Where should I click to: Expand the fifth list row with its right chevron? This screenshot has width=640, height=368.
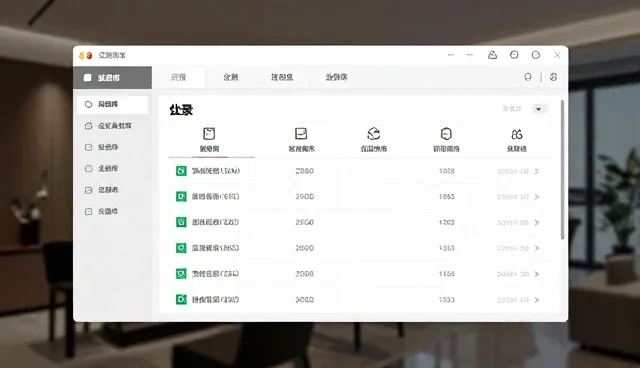click(537, 274)
